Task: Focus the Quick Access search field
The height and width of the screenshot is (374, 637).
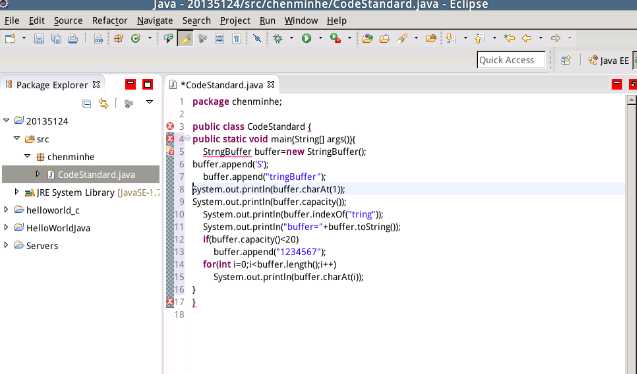Action: pyautogui.click(x=511, y=60)
